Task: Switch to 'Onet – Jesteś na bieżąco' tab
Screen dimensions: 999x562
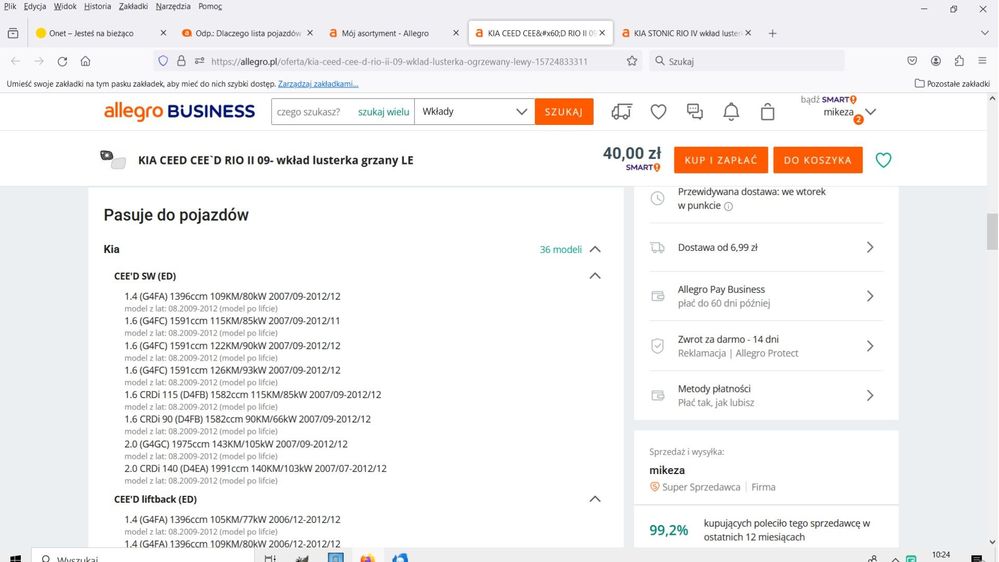Action: [x=91, y=33]
